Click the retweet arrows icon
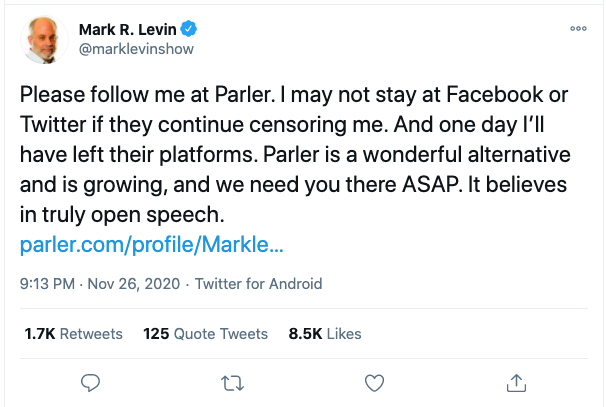The height and width of the screenshot is (407, 606). pos(232,382)
